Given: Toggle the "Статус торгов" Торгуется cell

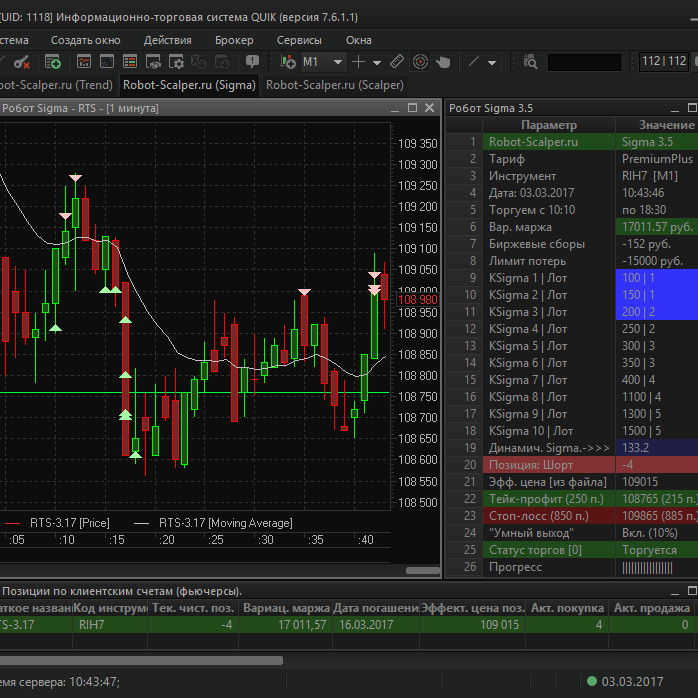Looking at the screenshot, I should [655, 549].
